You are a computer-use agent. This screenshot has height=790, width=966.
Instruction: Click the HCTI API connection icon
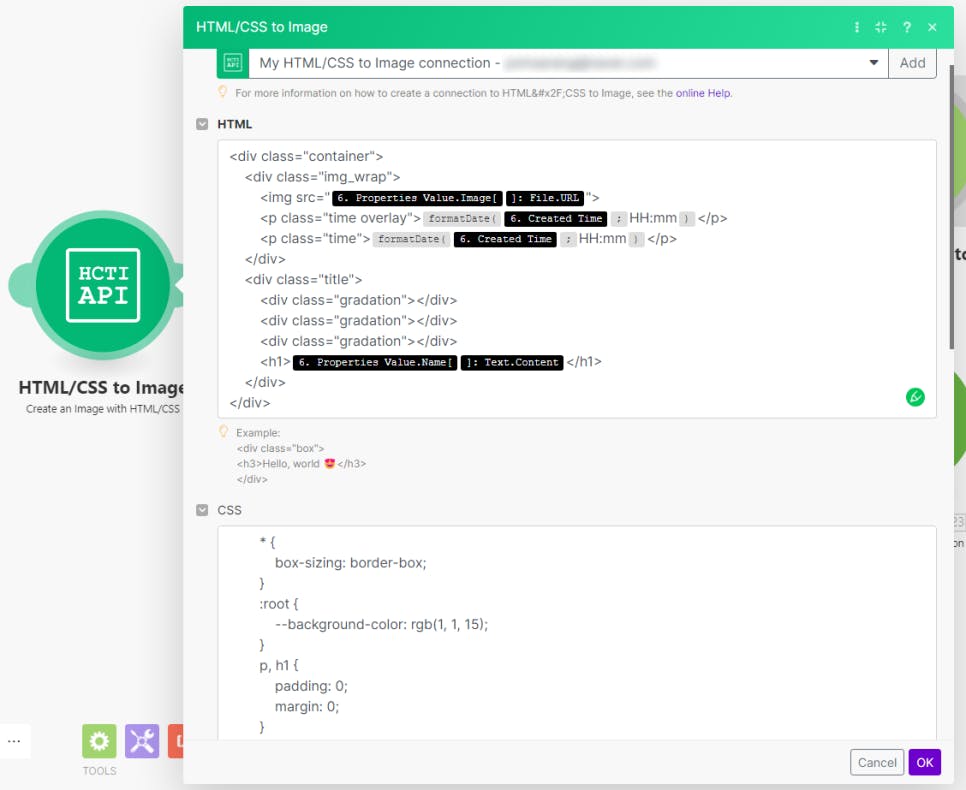pos(233,63)
